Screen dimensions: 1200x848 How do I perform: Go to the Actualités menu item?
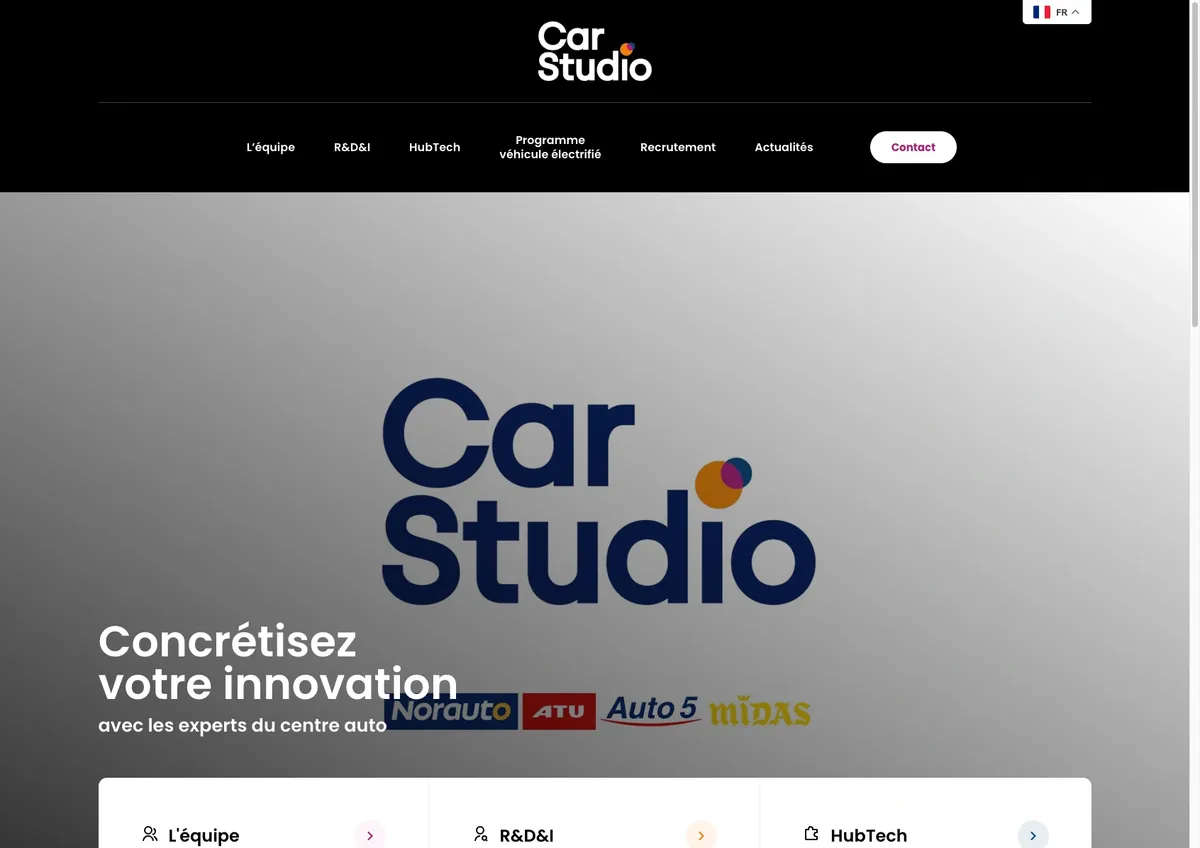784,147
